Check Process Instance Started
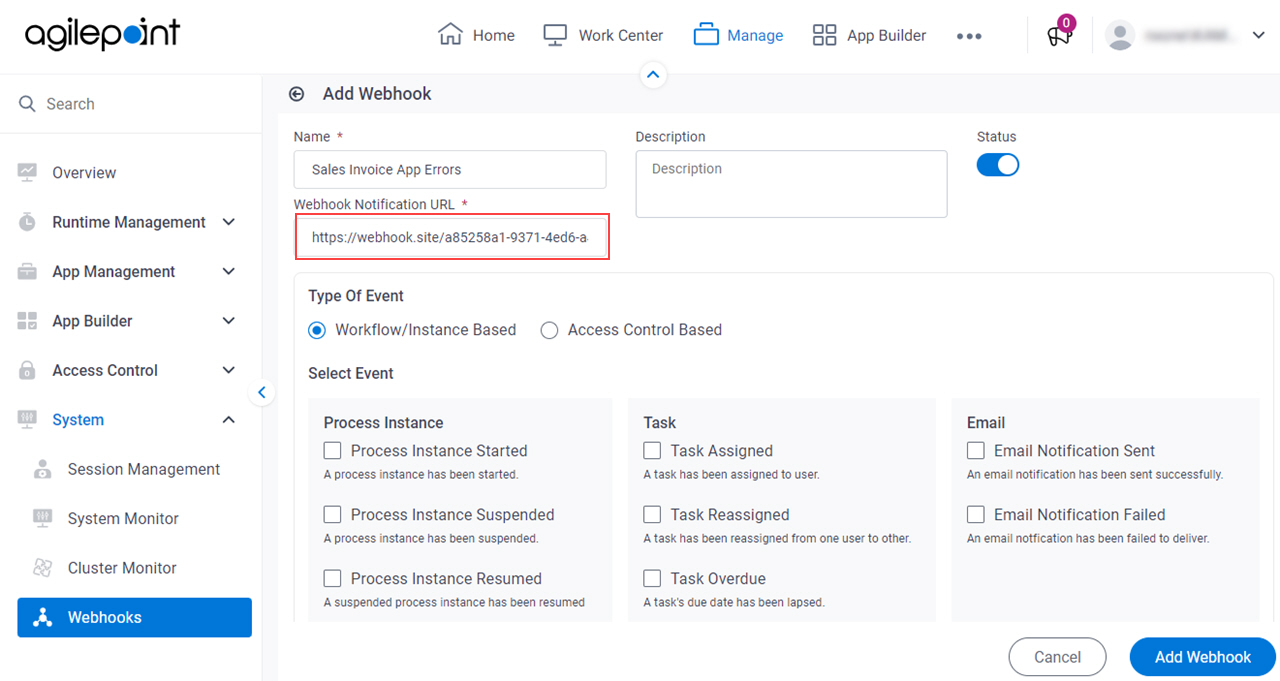1280x681 pixels. point(333,451)
